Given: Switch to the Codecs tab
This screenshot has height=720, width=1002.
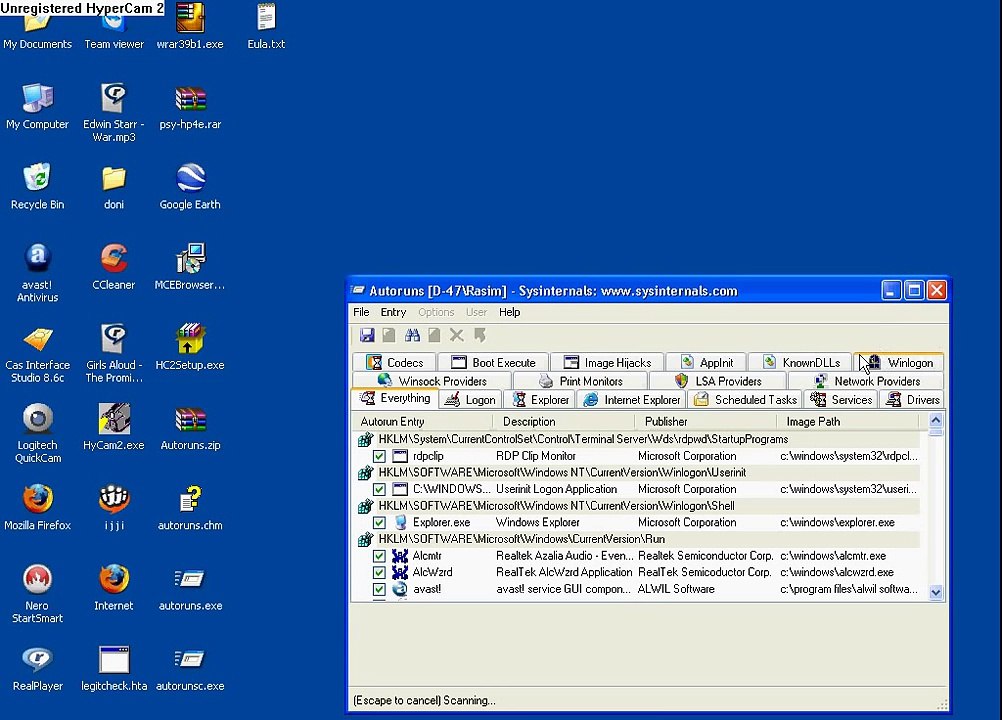Looking at the screenshot, I should point(394,362).
